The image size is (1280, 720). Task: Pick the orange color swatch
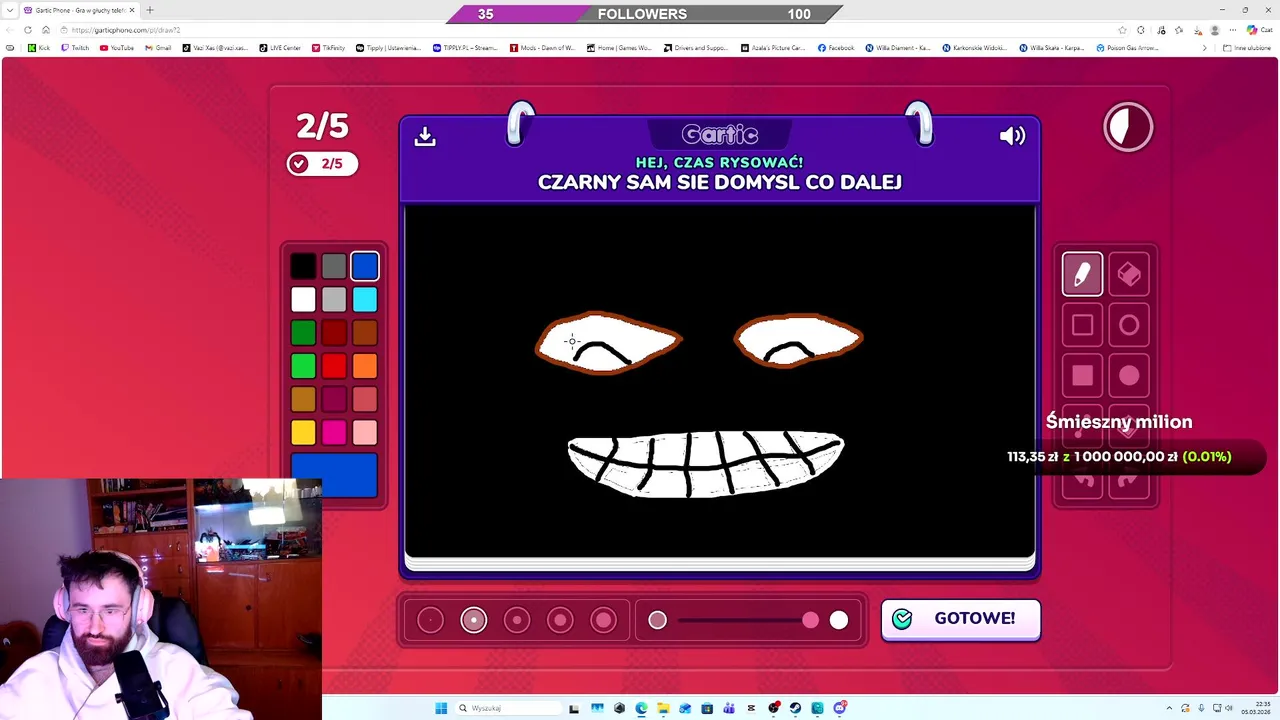tap(365, 366)
